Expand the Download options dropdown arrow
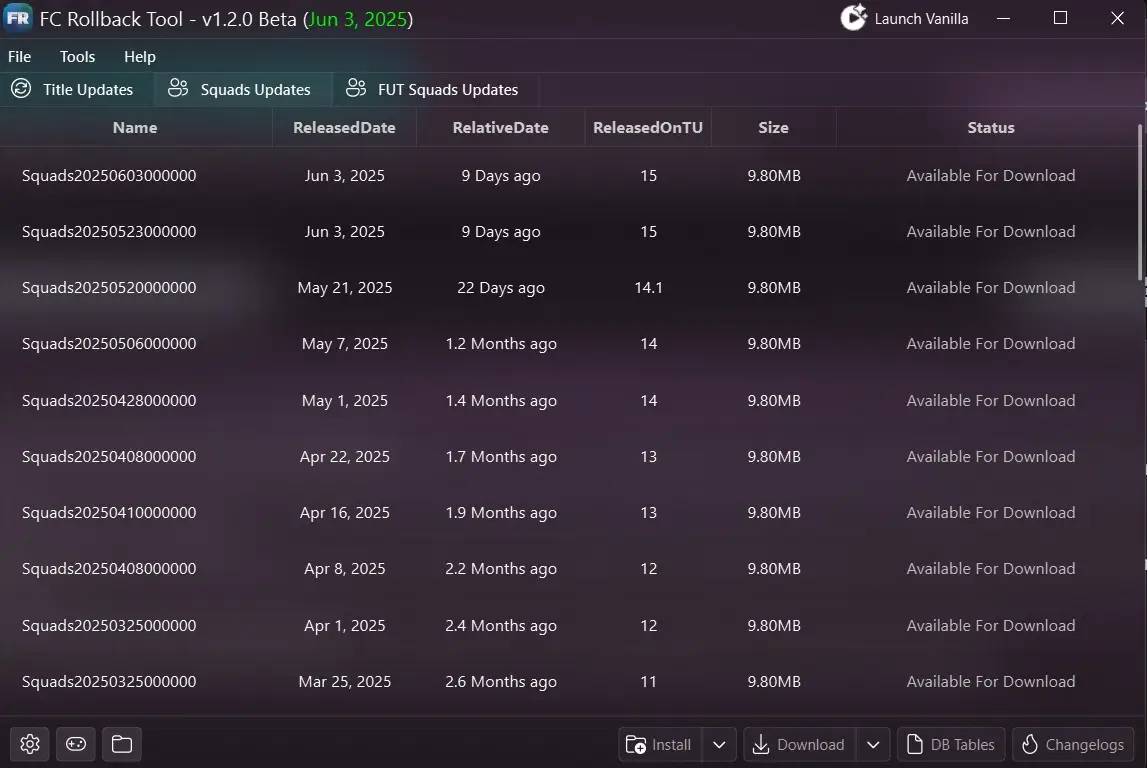 click(873, 745)
